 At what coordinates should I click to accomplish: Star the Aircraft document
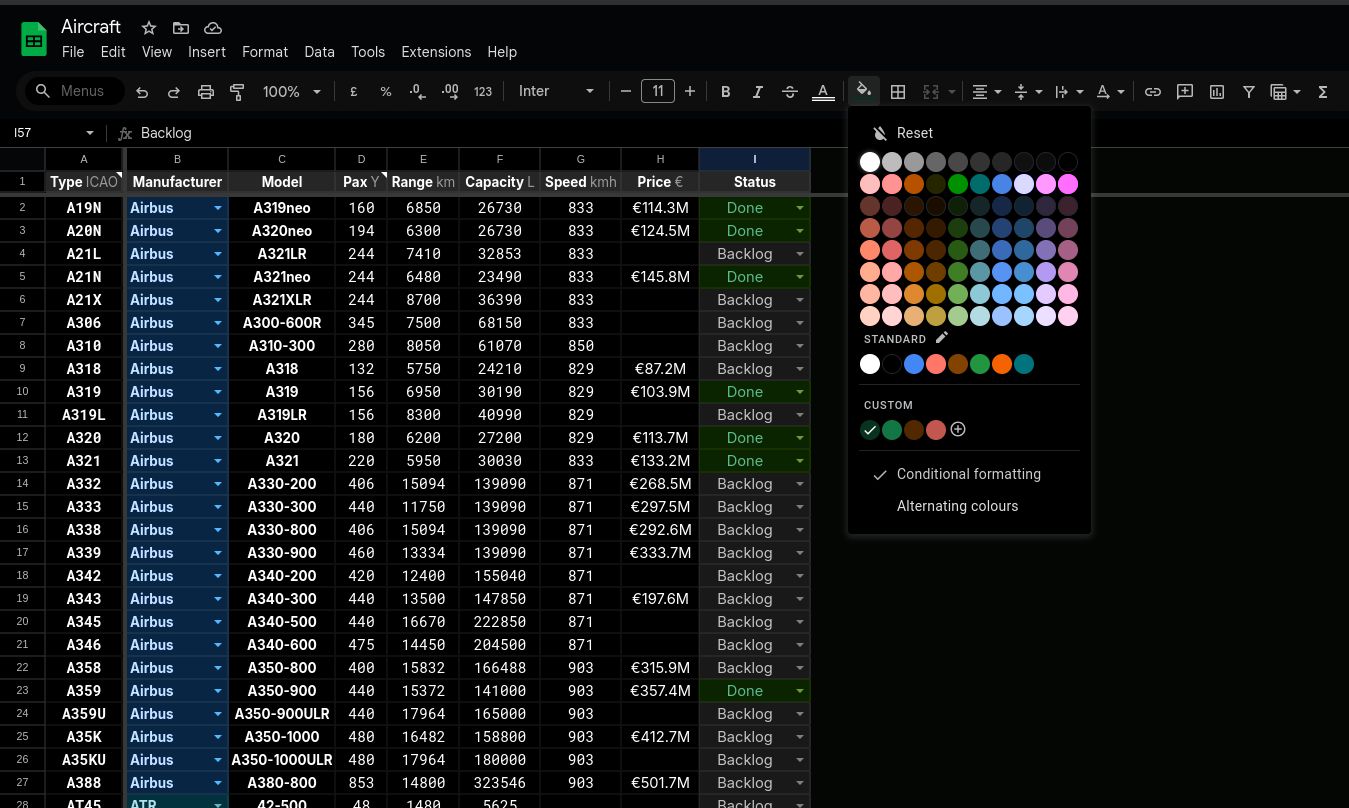(148, 28)
